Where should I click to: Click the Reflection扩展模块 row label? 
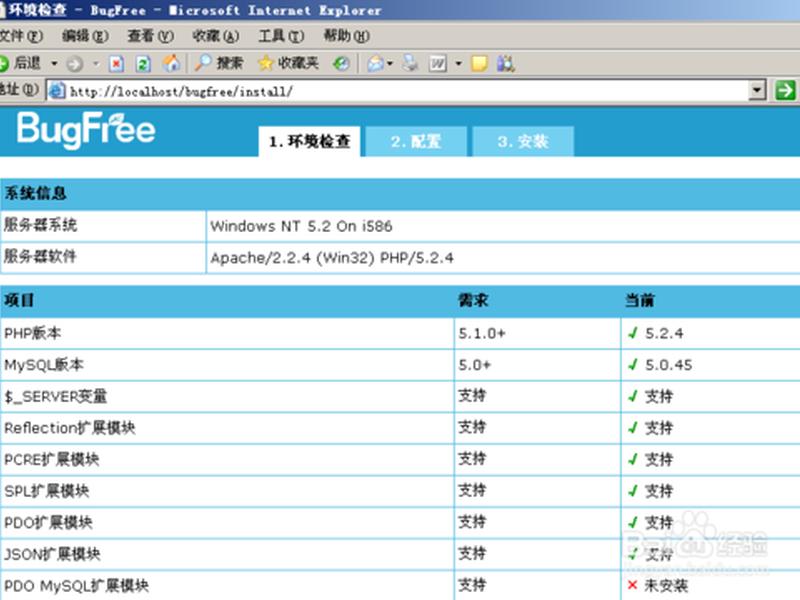69,428
